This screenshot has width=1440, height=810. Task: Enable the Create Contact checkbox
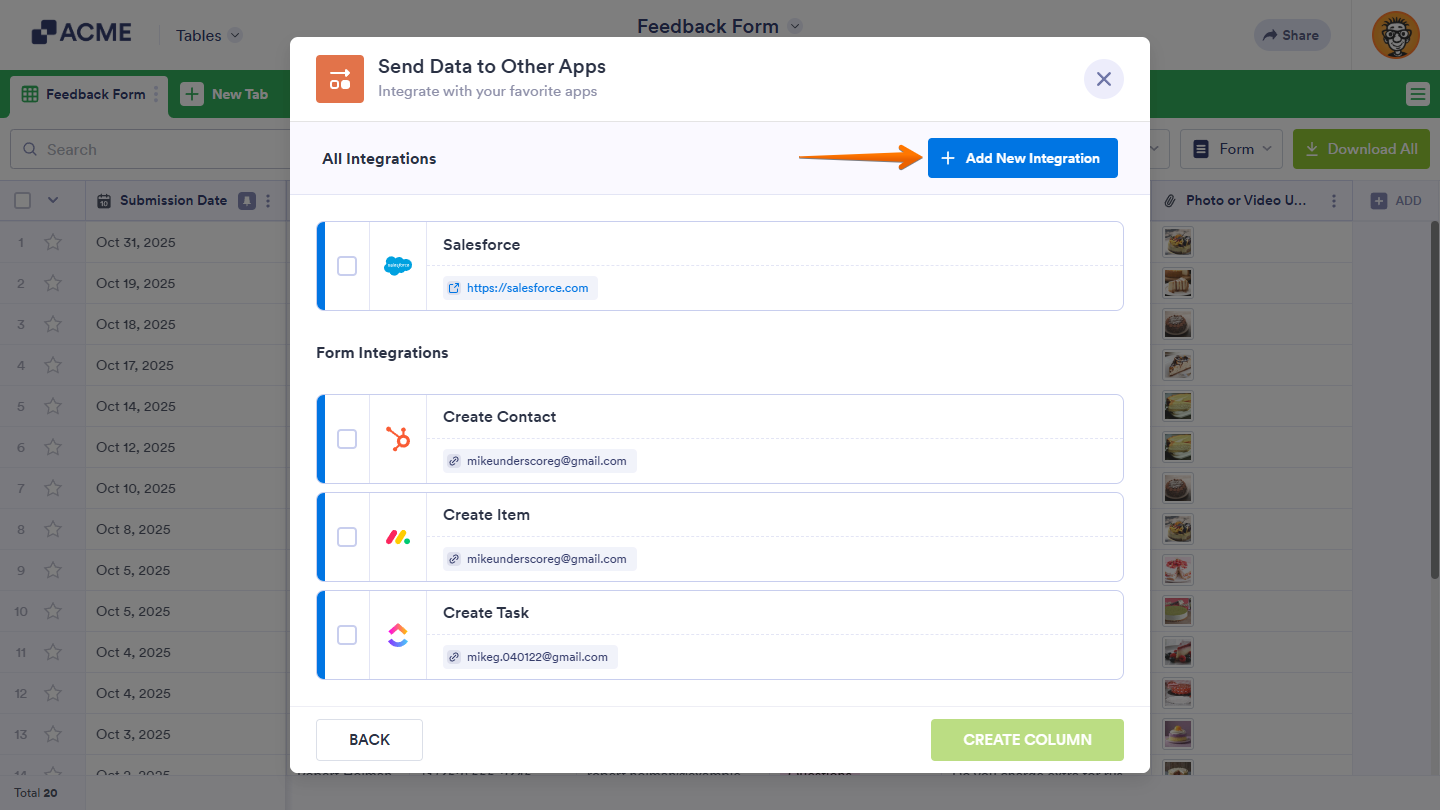[347, 438]
